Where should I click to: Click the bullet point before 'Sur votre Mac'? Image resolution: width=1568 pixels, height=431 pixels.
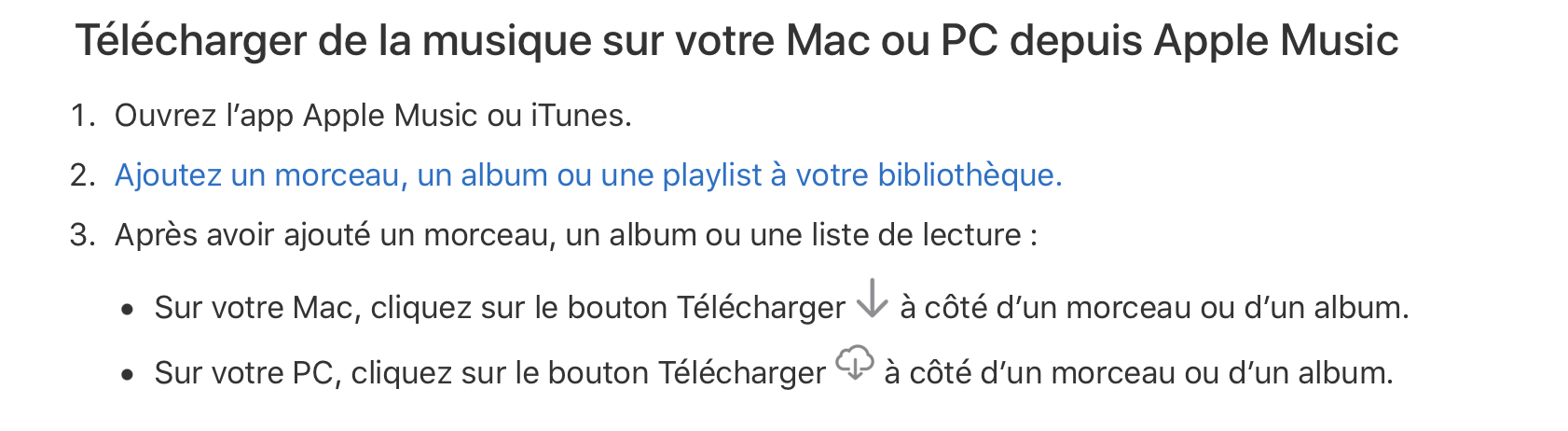click(128, 310)
